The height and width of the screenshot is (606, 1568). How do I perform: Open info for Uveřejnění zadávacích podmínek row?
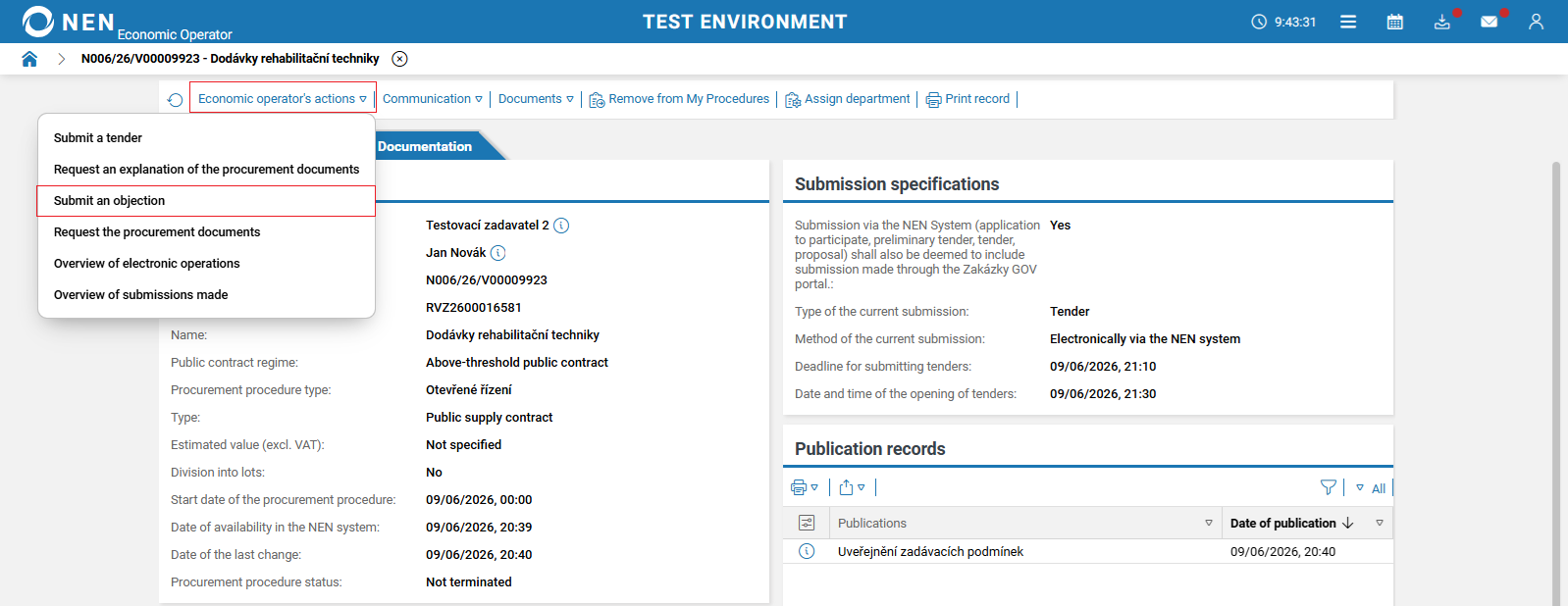point(807,551)
